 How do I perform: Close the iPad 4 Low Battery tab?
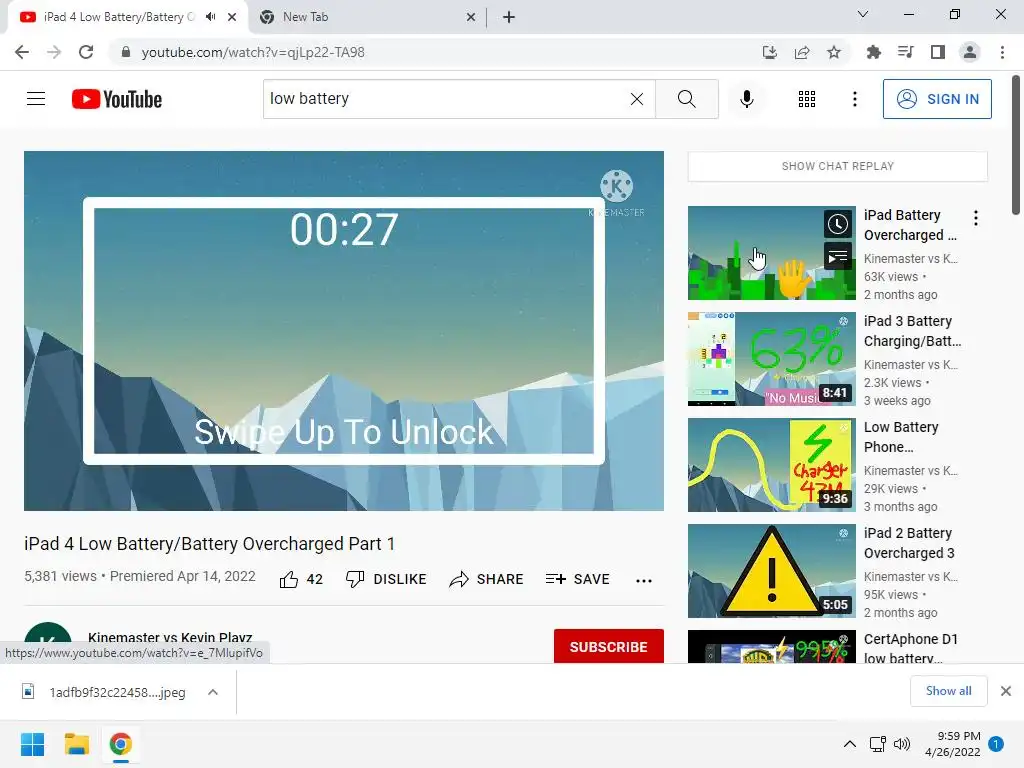[x=232, y=17]
